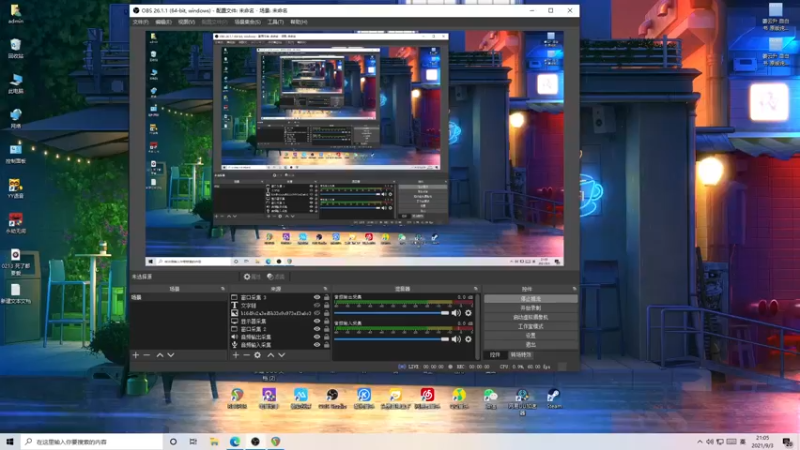
Task: Open the OBS Studio desktop shortcut
Action: click(332, 398)
